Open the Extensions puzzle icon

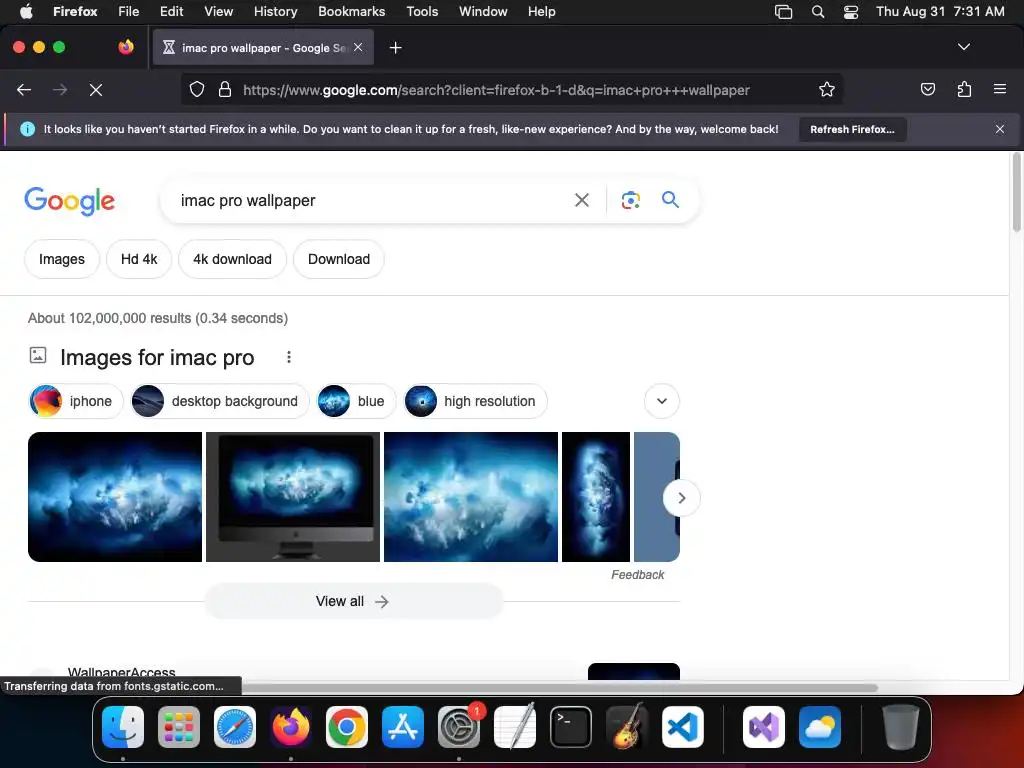964,89
